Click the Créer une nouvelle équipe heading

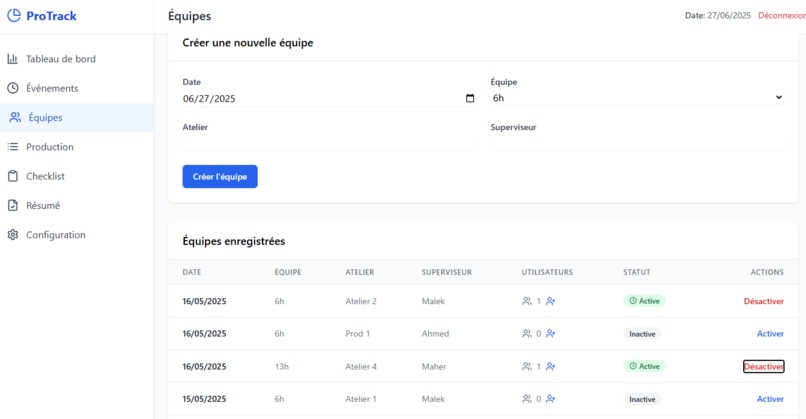coord(248,43)
